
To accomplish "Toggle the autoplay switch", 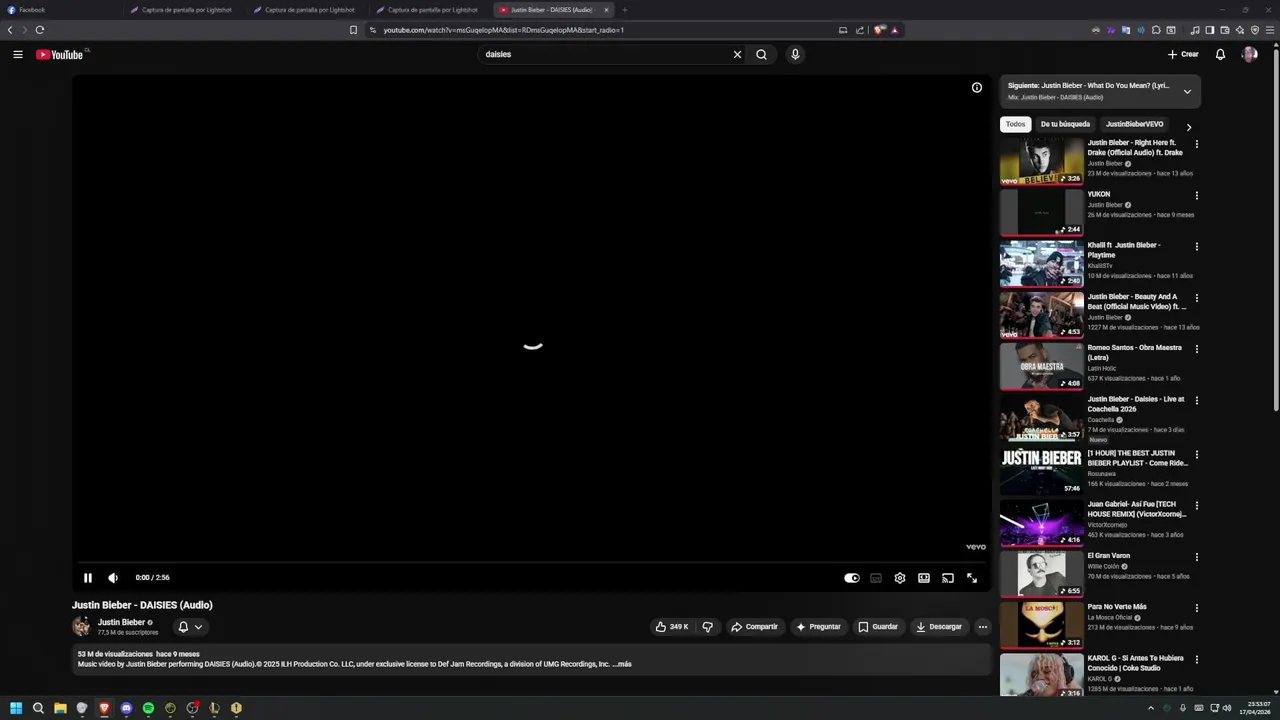I will tap(852, 578).
